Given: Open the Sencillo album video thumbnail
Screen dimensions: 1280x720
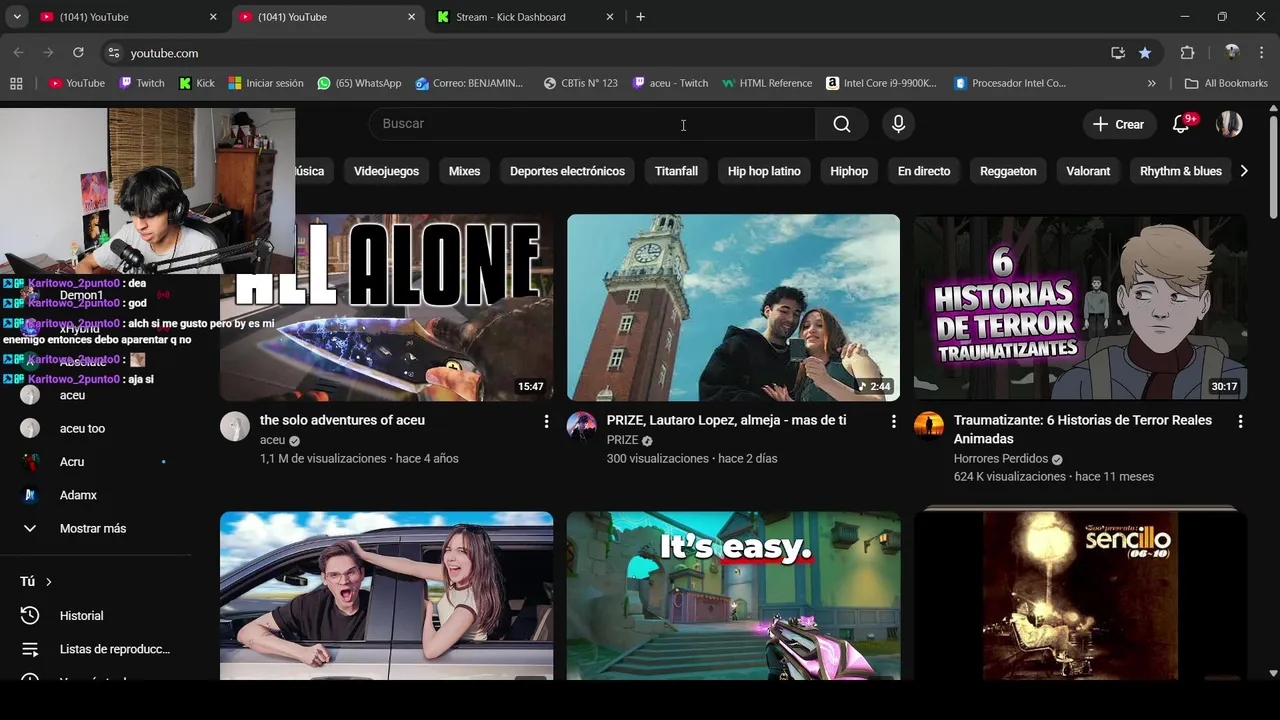Looking at the screenshot, I should tap(1080, 596).
